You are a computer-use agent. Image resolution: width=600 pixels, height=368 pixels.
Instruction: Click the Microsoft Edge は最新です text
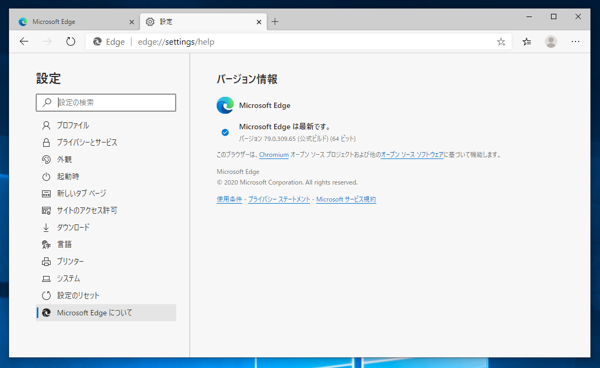click(x=285, y=127)
